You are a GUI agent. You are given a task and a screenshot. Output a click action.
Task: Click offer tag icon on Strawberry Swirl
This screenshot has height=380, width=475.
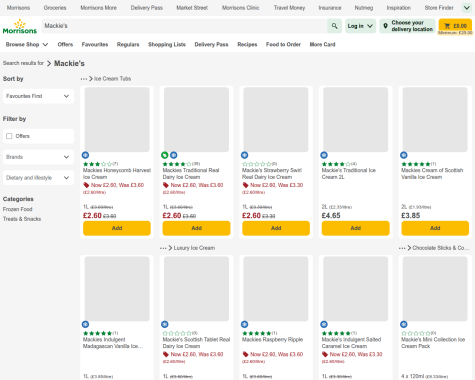coord(245,185)
